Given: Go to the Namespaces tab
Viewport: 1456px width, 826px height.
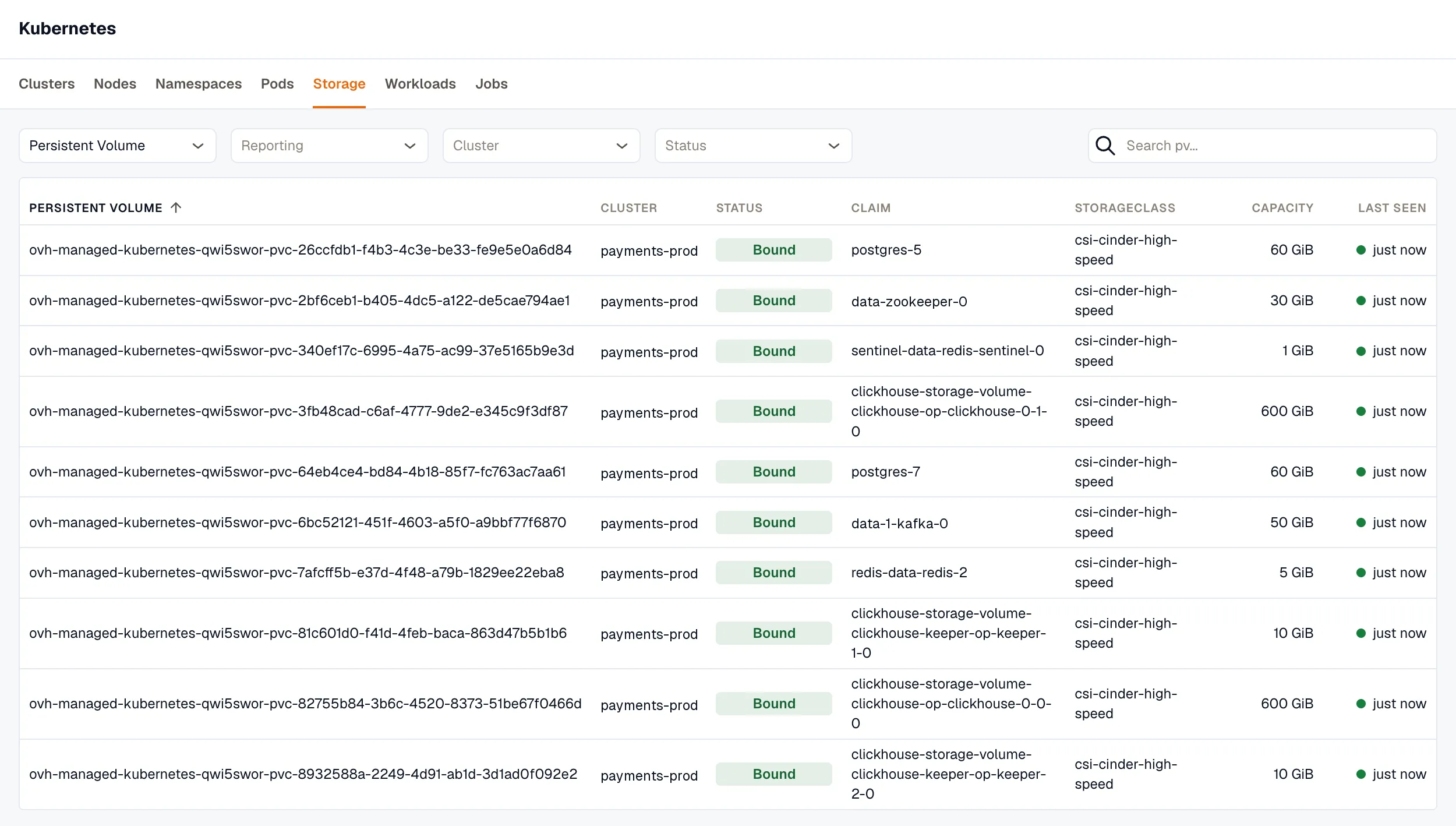Looking at the screenshot, I should (x=199, y=84).
